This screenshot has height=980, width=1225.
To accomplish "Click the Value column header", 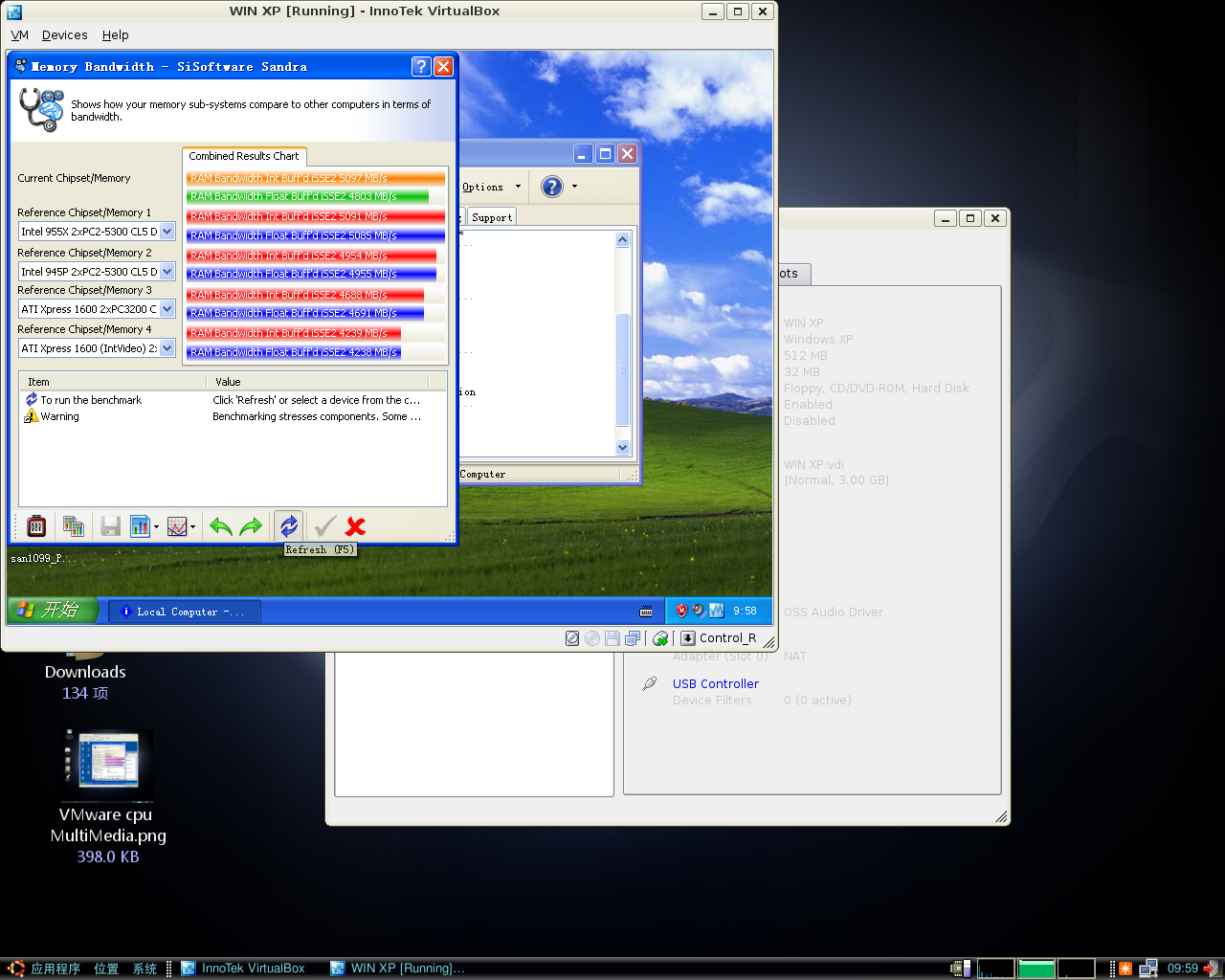I will coord(317,382).
